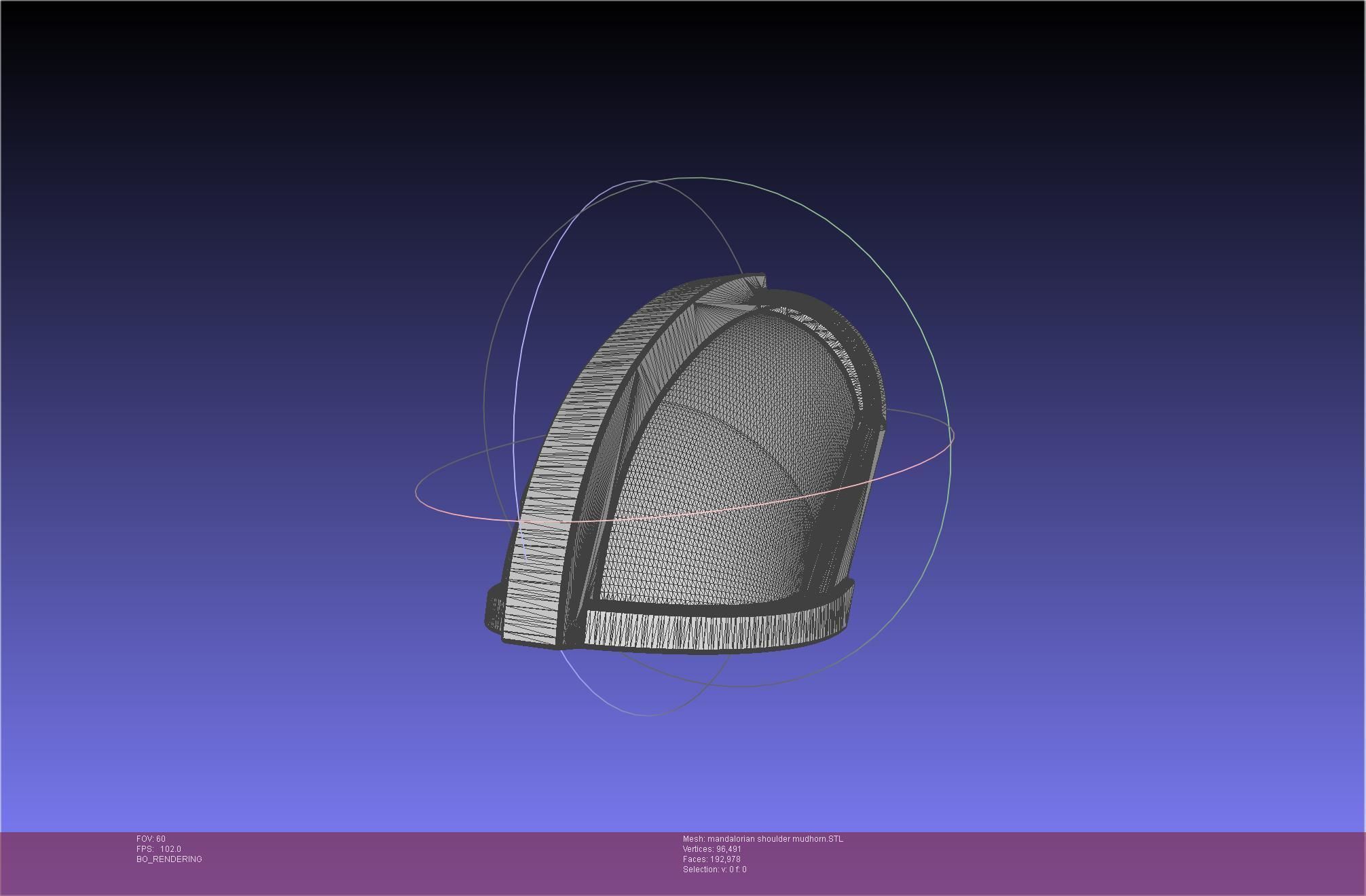Click the FPS: 102.0 readout

[159, 849]
